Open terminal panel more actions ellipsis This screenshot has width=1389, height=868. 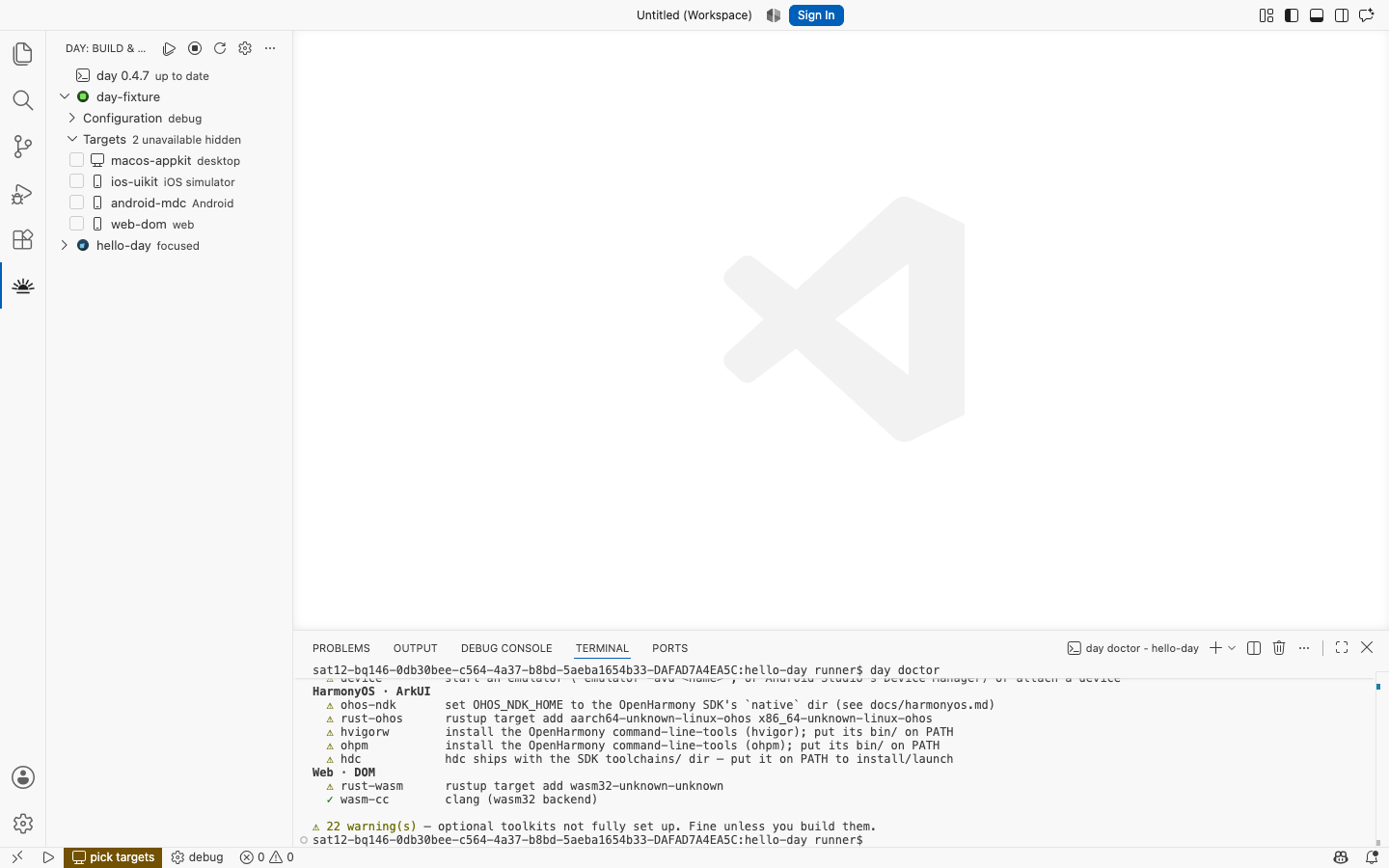click(x=1304, y=648)
